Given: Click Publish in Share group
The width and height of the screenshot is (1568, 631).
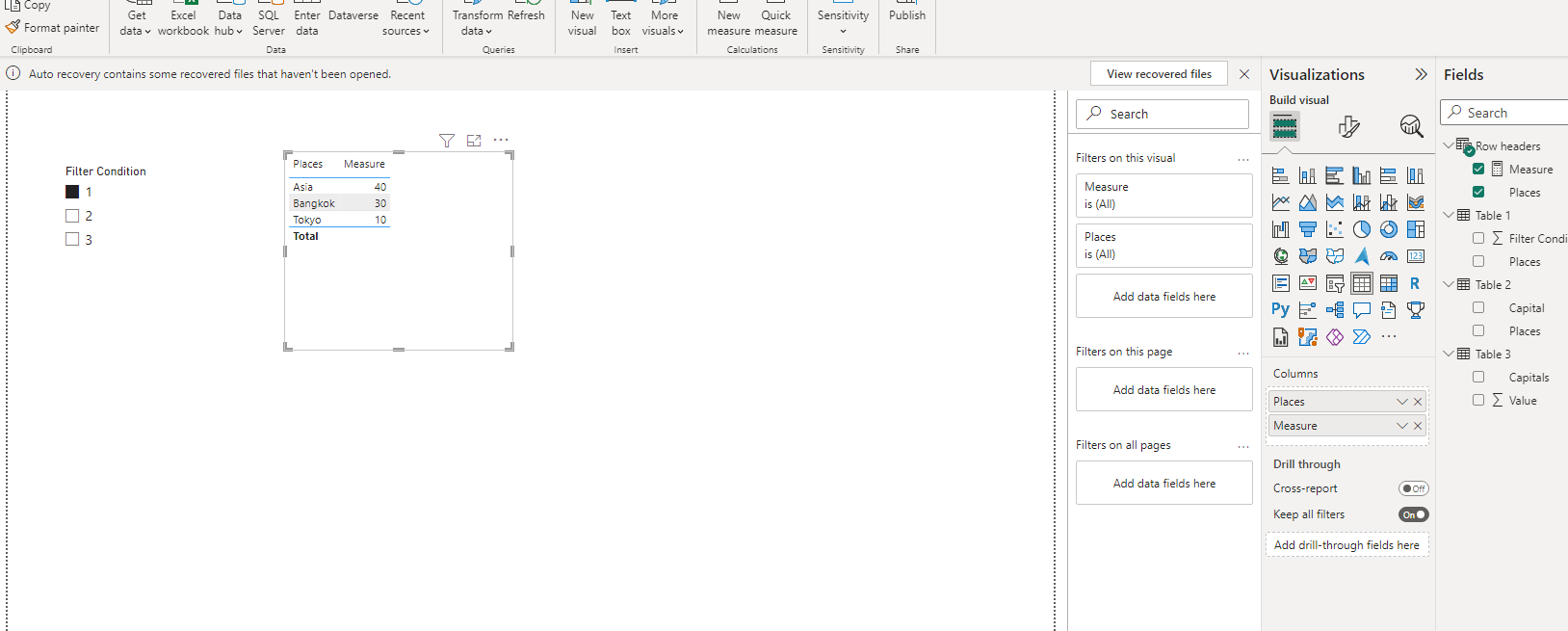Looking at the screenshot, I should pos(907,15).
